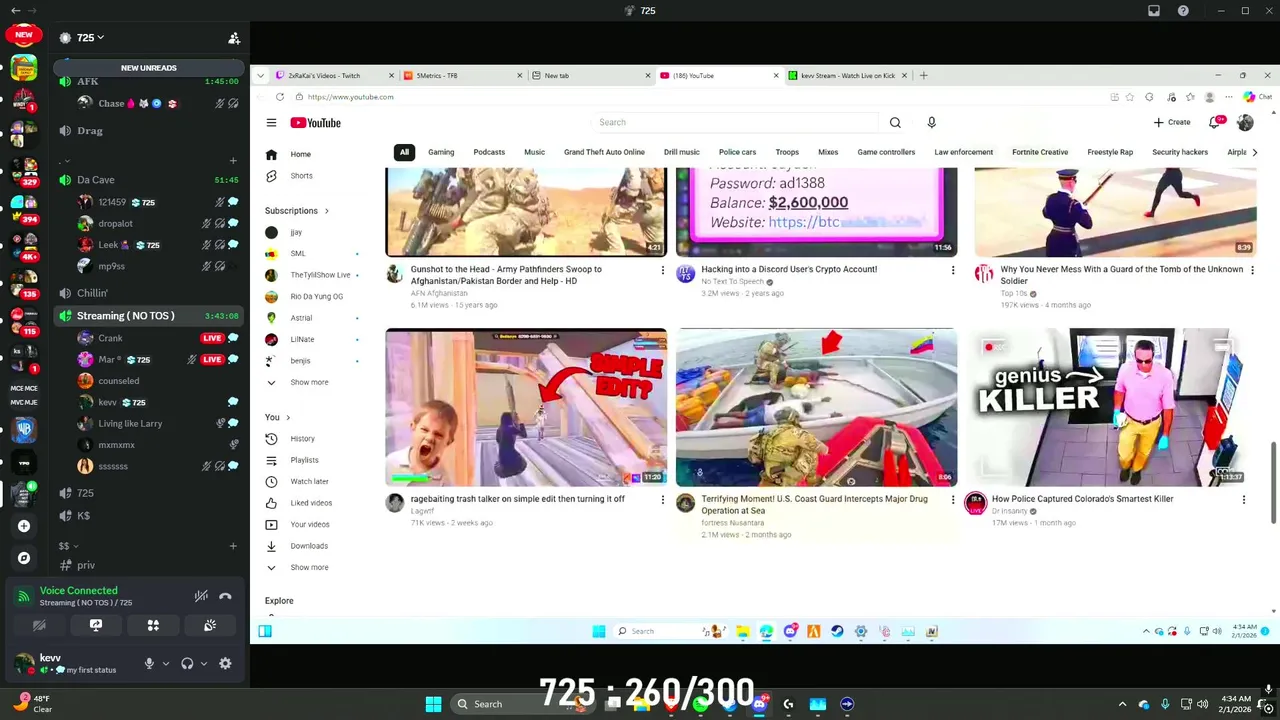Select the Police cars chip
Image resolution: width=1280 pixels, height=720 pixels.
737,152
